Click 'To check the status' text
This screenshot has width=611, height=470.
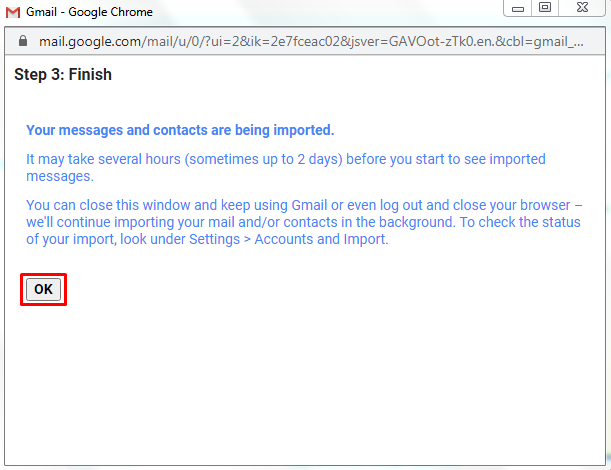[520, 222]
